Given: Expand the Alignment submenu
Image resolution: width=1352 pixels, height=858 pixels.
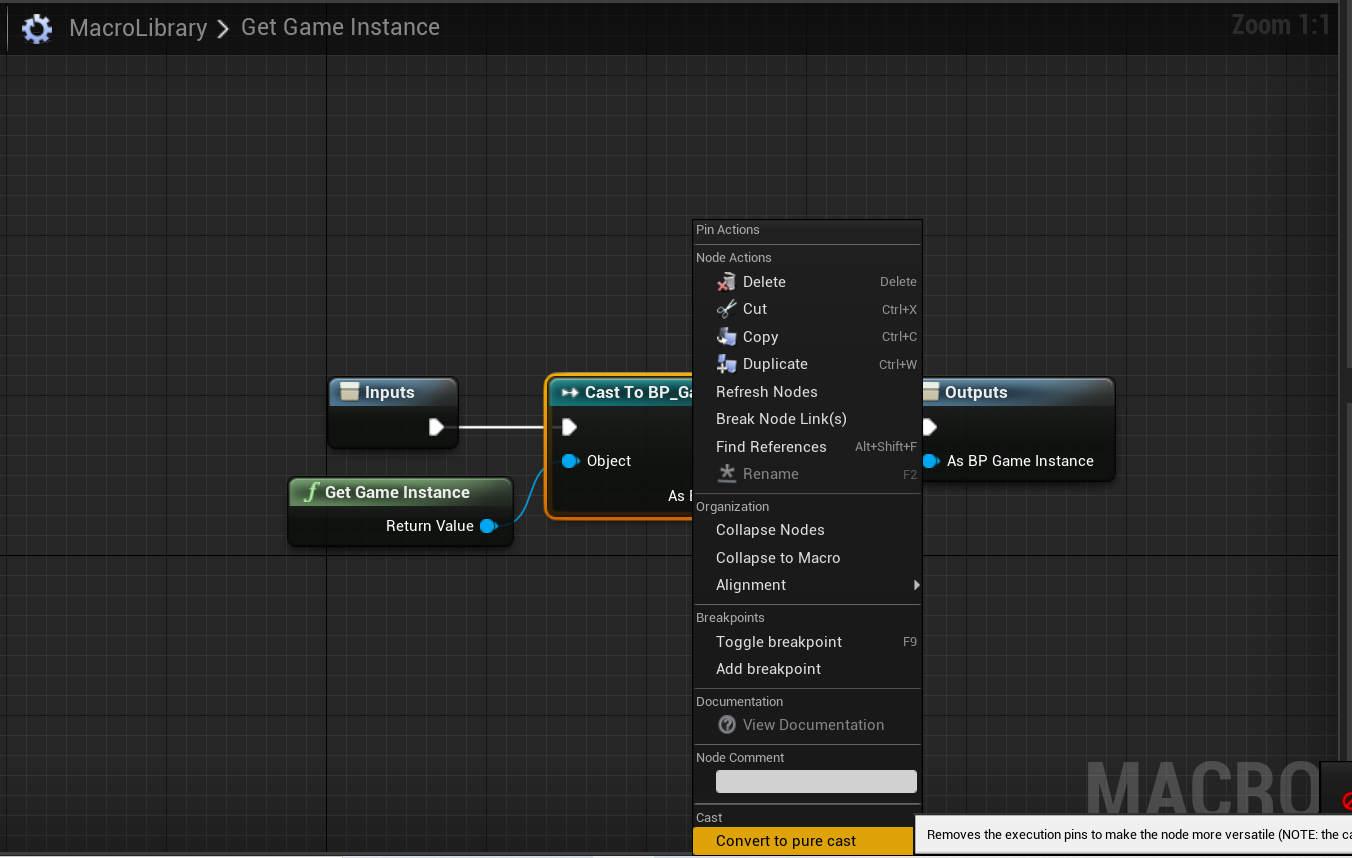Looking at the screenshot, I should pyautogui.click(x=807, y=585).
